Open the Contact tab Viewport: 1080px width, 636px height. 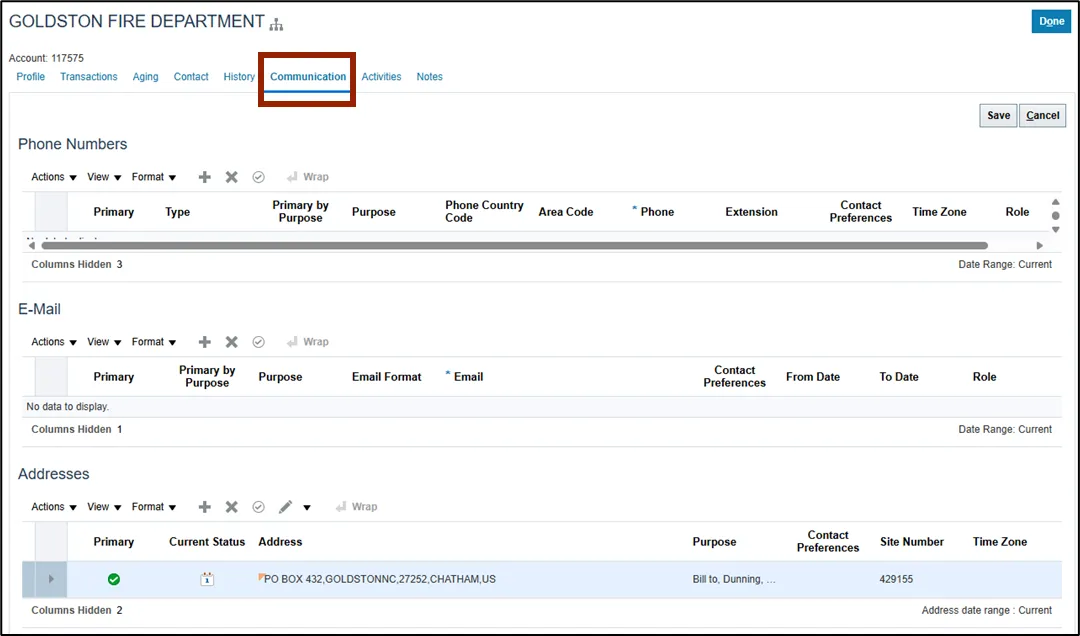(191, 76)
